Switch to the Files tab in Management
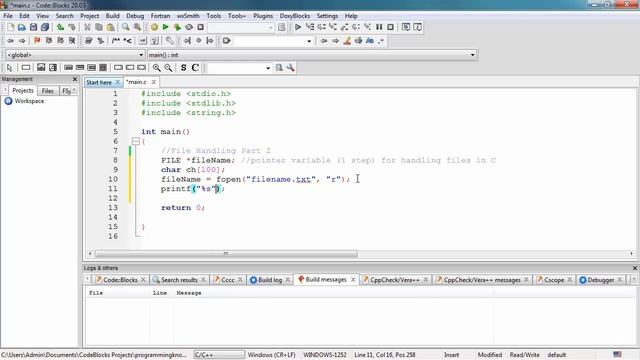 [47, 91]
